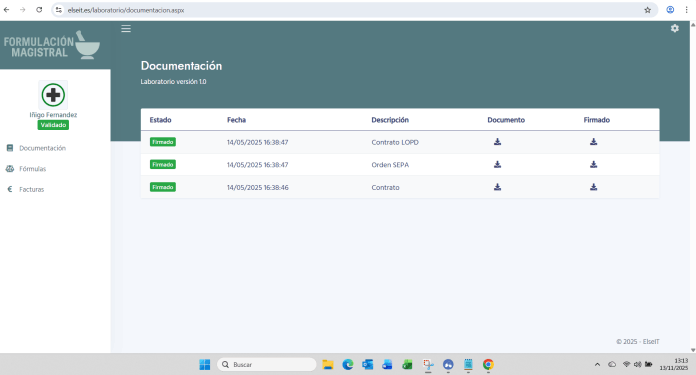Image resolution: width=696 pixels, height=375 pixels.
Task: Click the Contrato LOPD description text
Action: [x=395, y=142]
